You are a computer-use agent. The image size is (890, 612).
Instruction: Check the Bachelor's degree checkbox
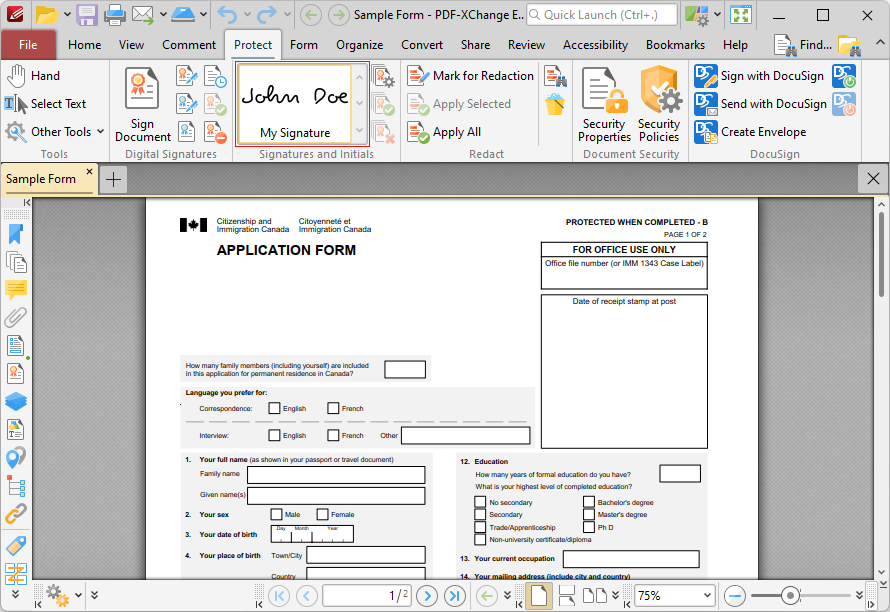click(589, 502)
